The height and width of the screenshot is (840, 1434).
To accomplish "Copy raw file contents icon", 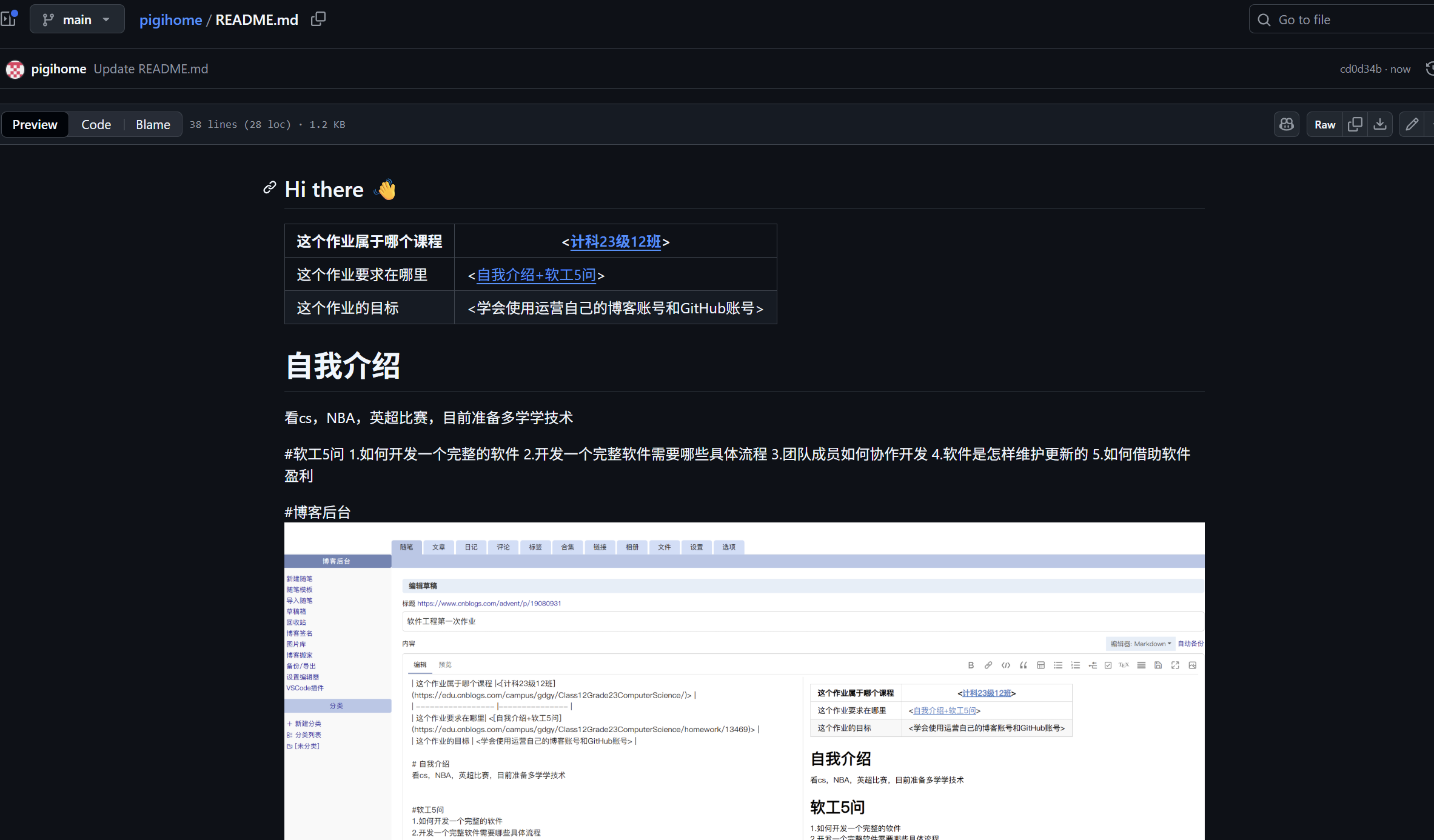I will tap(1355, 124).
